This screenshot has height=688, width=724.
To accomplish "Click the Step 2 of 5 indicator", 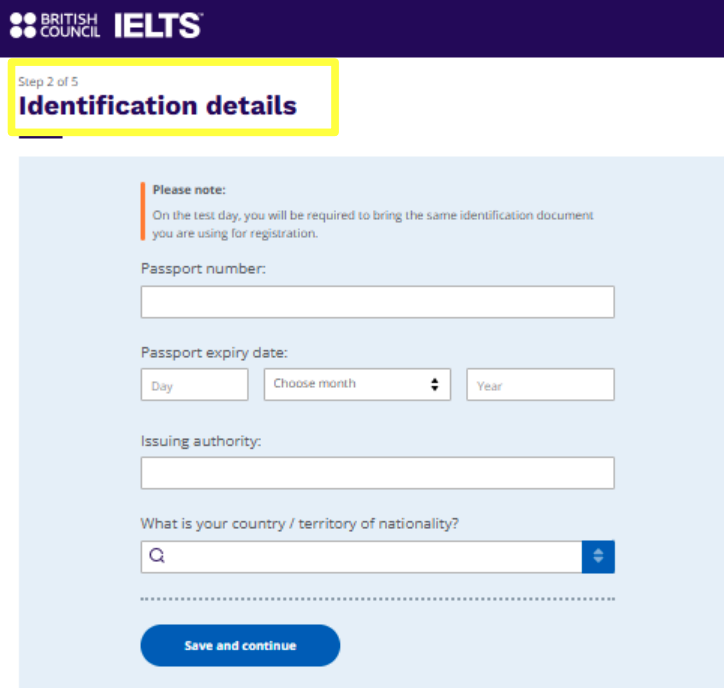I will pyautogui.click(x=48, y=82).
